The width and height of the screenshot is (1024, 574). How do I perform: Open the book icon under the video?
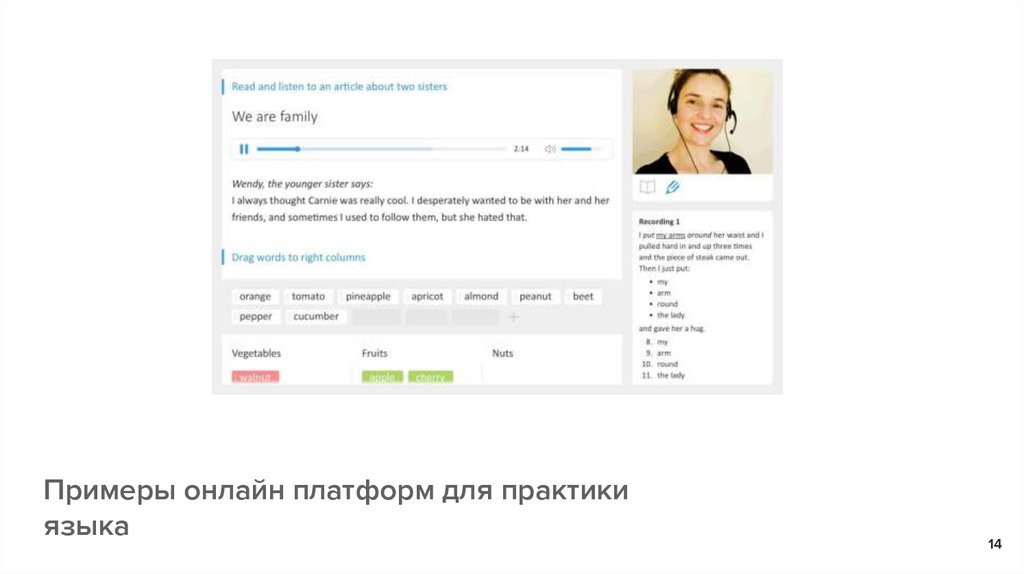tap(647, 187)
